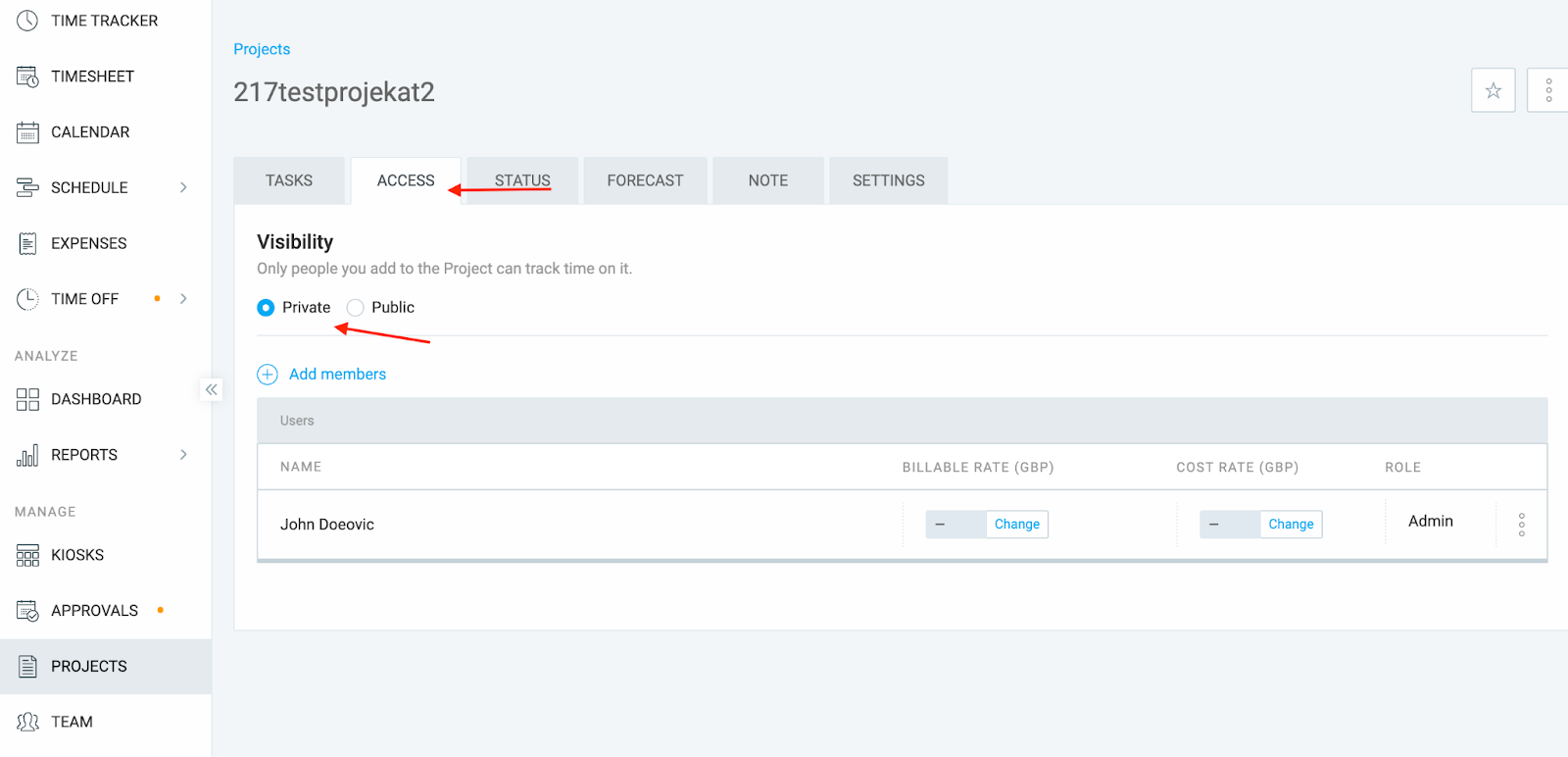Switch to the Status tab
The width and height of the screenshot is (1568, 757).
(522, 180)
